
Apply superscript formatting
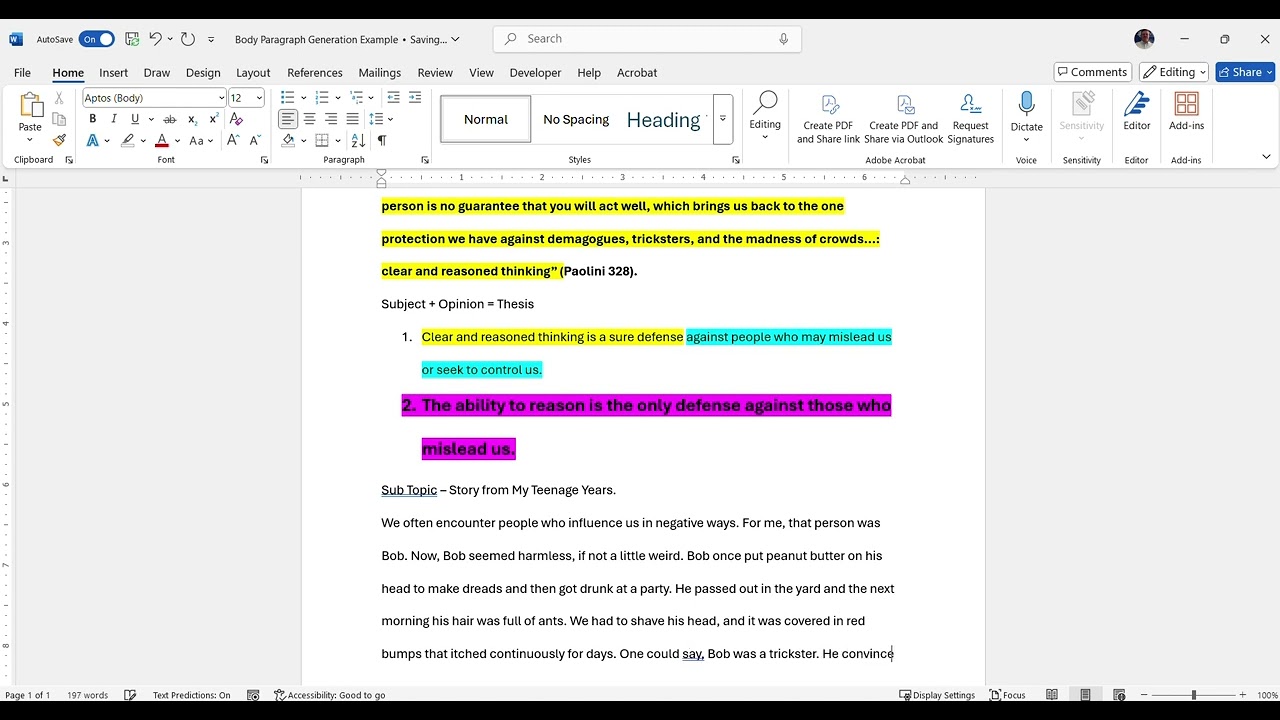(213, 119)
